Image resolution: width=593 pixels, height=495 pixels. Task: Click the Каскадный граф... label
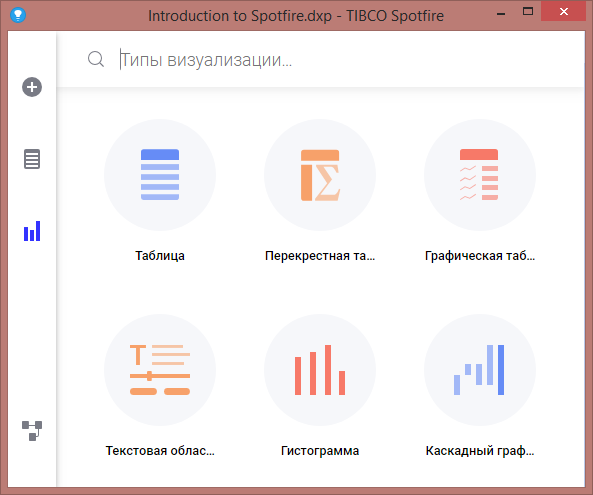[480, 451]
